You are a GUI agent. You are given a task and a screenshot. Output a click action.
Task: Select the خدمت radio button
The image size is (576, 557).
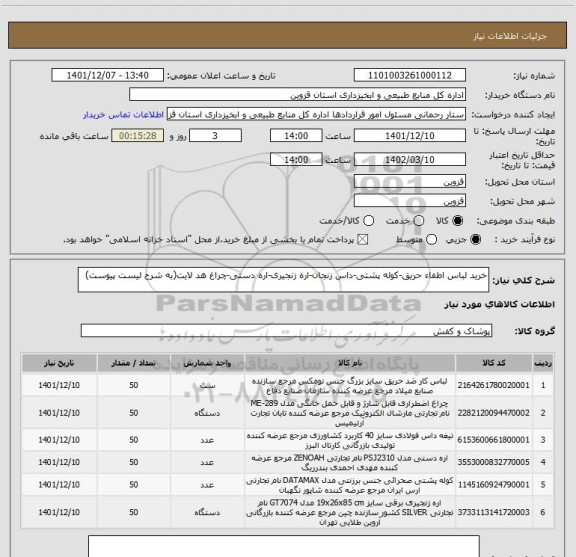coord(419,221)
